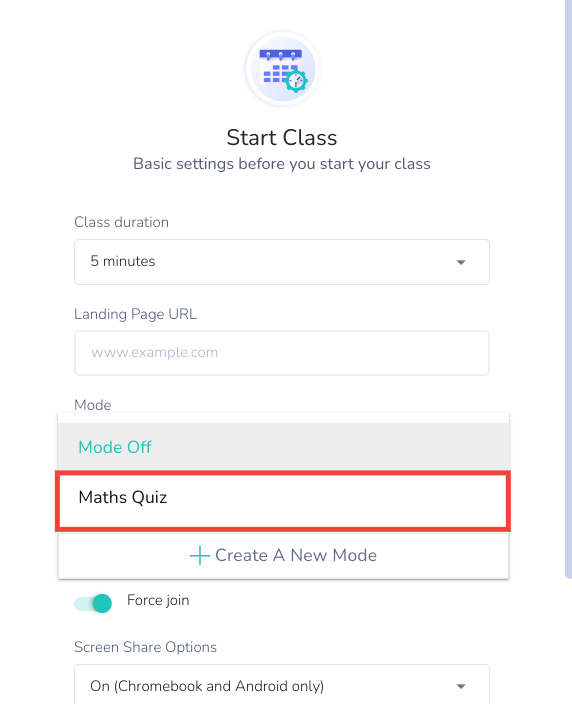This screenshot has height=704, width=572.
Task: Click the calendar clock icon above Start Class
Action: pyautogui.click(x=282, y=69)
